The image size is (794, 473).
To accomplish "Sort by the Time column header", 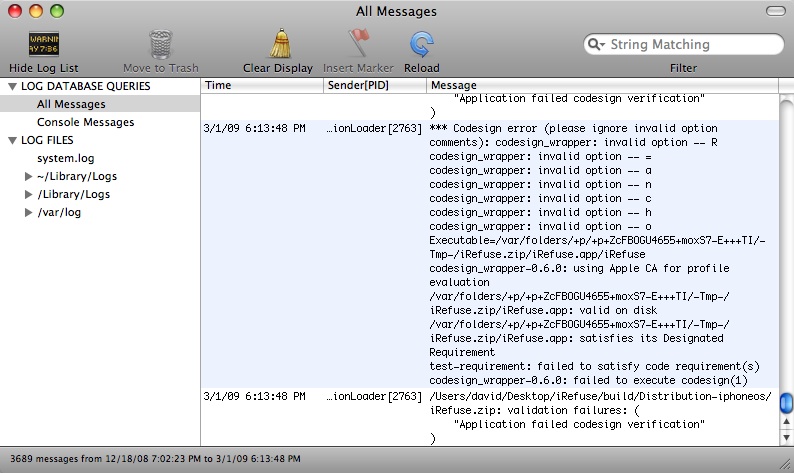I will pos(262,85).
